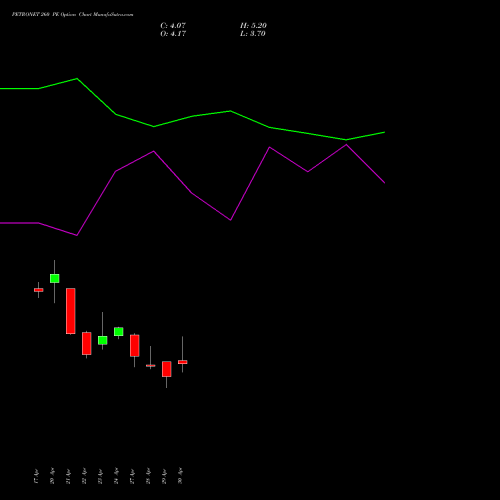Screen dimensions: 500x500
Task: Select the 24 Apr green candle
Action: pos(119,332)
